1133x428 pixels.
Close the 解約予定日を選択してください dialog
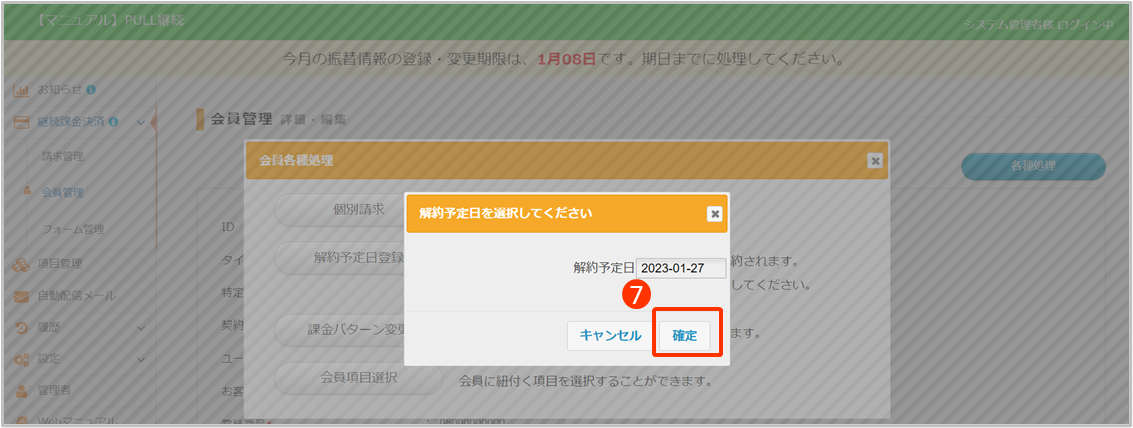(x=714, y=214)
